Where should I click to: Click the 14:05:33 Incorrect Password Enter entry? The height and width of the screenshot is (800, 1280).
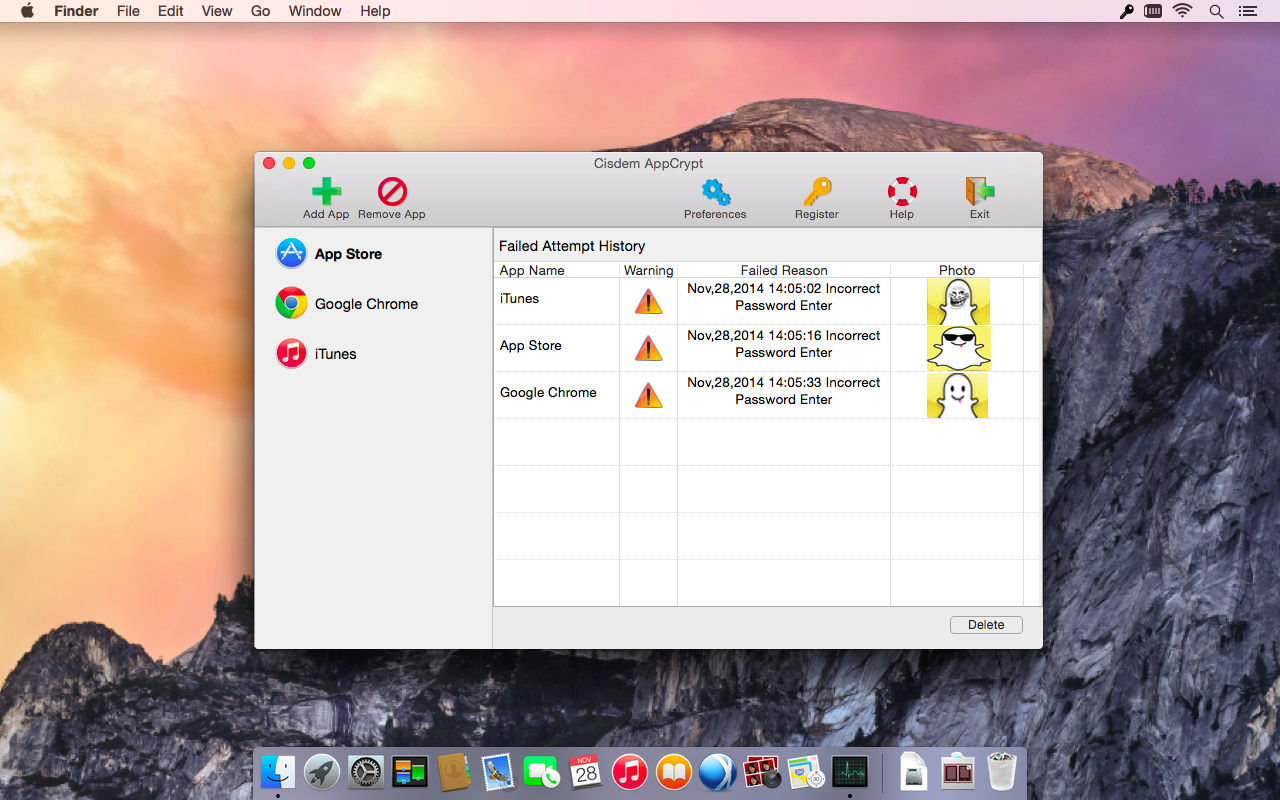pyautogui.click(x=784, y=391)
